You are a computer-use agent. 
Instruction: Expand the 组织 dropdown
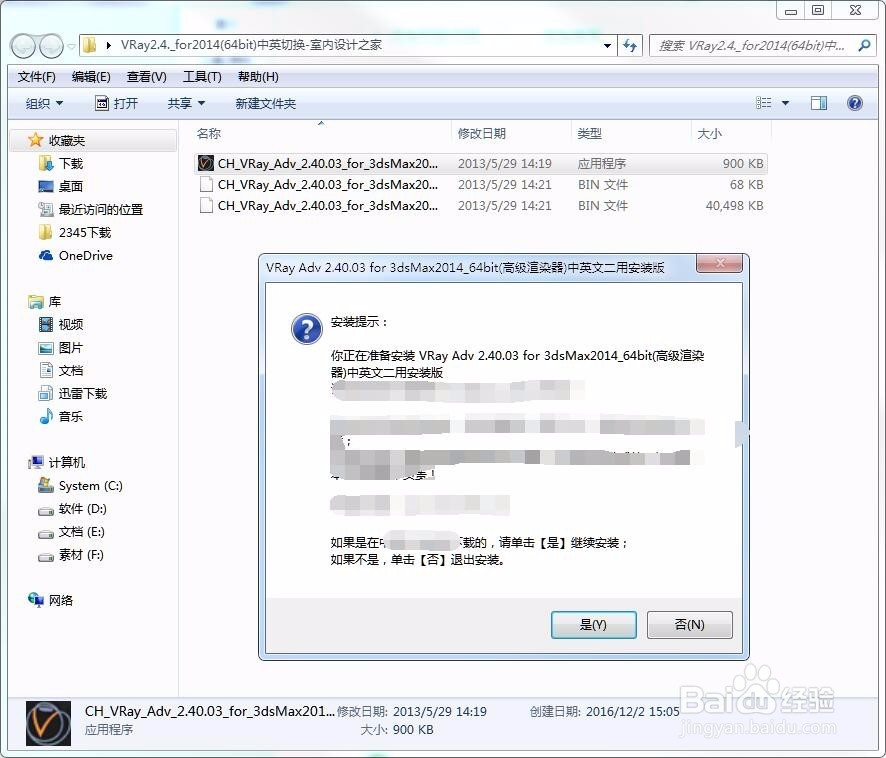tap(44, 103)
